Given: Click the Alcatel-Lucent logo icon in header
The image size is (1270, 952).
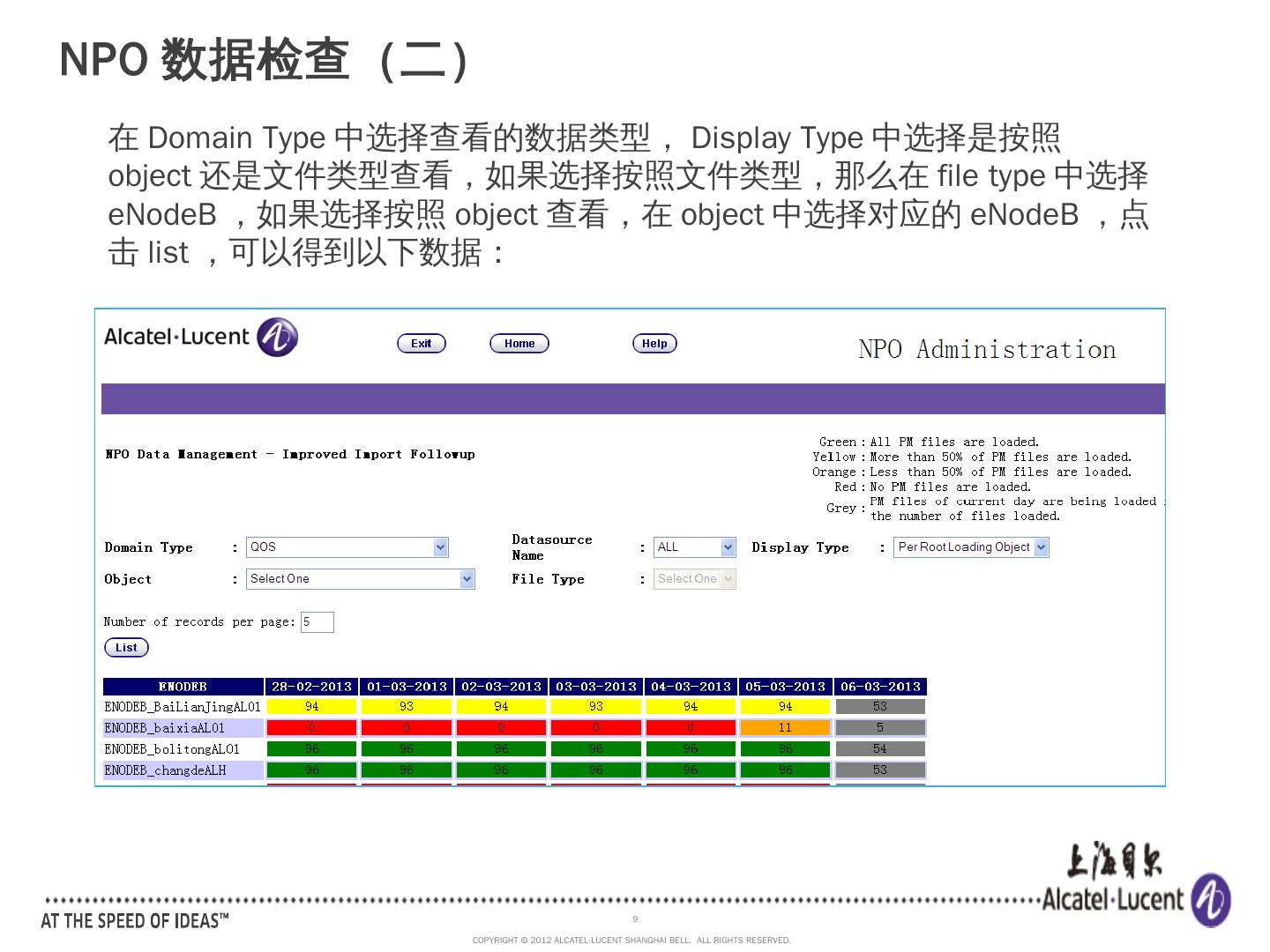Looking at the screenshot, I should point(277,338).
